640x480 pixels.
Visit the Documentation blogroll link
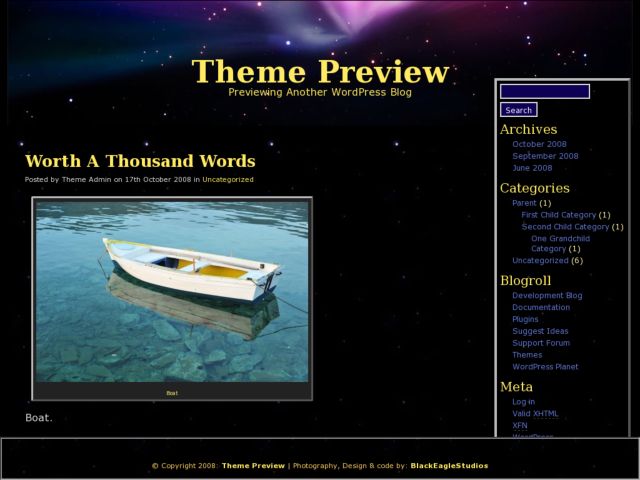click(x=541, y=307)
